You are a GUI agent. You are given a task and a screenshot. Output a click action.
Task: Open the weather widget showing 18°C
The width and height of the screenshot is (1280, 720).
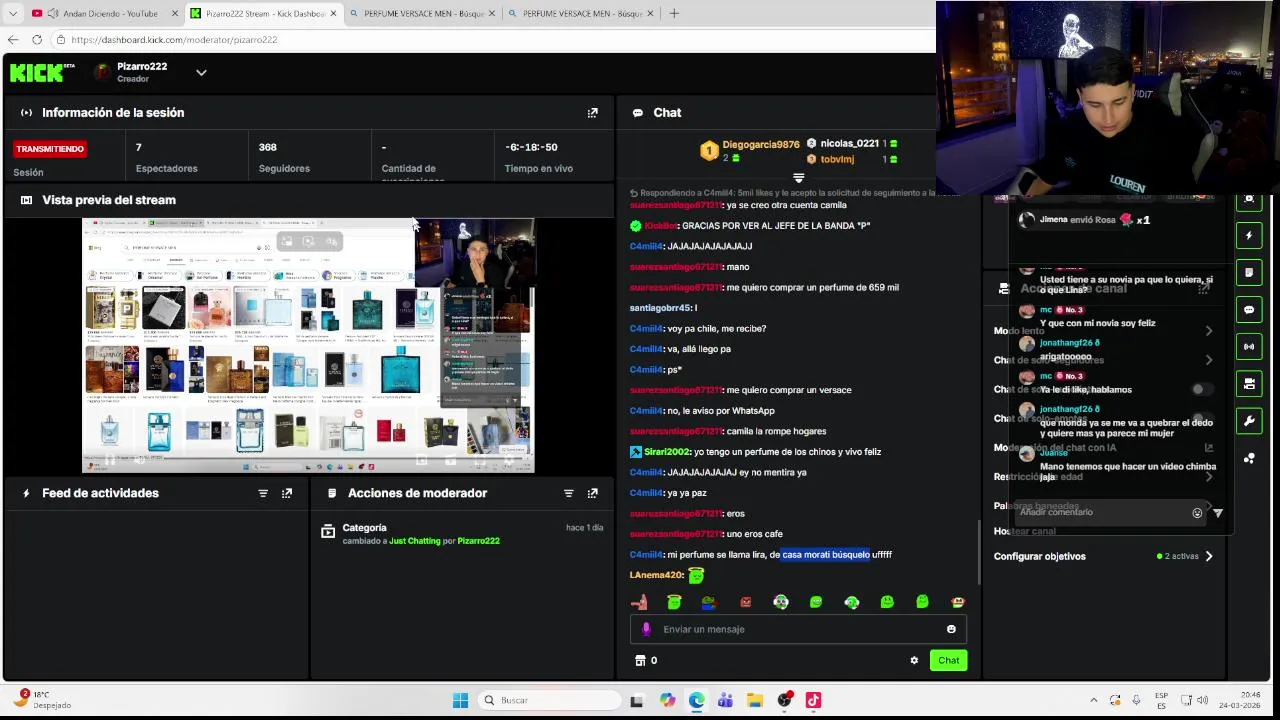click(42, 699)
